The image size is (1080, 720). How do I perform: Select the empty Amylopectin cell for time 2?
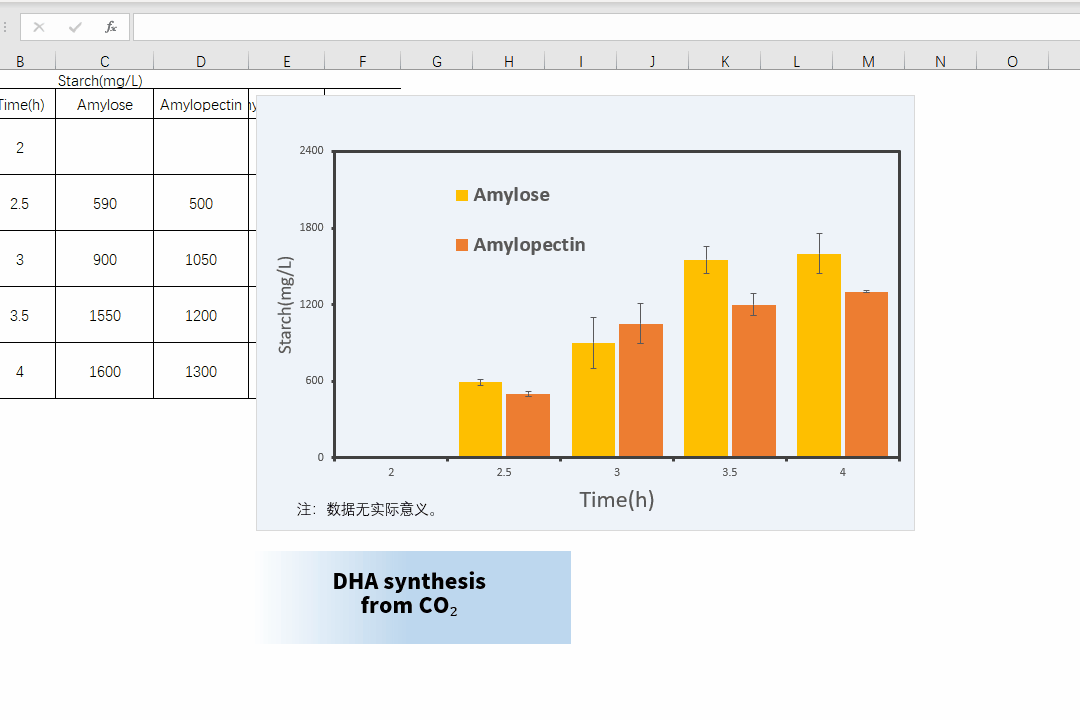(x=200, y=147)
